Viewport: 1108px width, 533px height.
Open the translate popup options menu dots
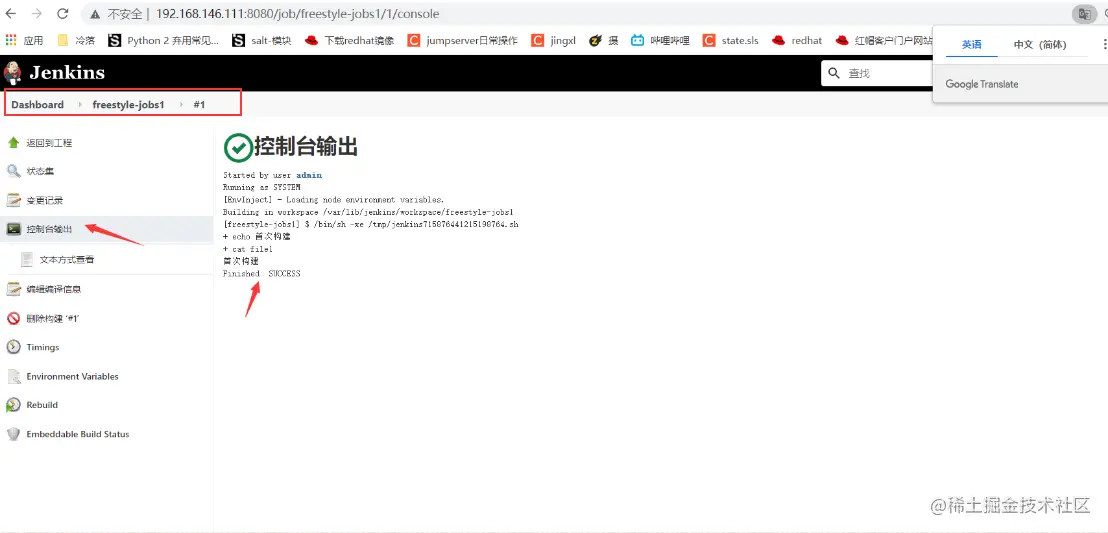click(x=1104, y=44)
